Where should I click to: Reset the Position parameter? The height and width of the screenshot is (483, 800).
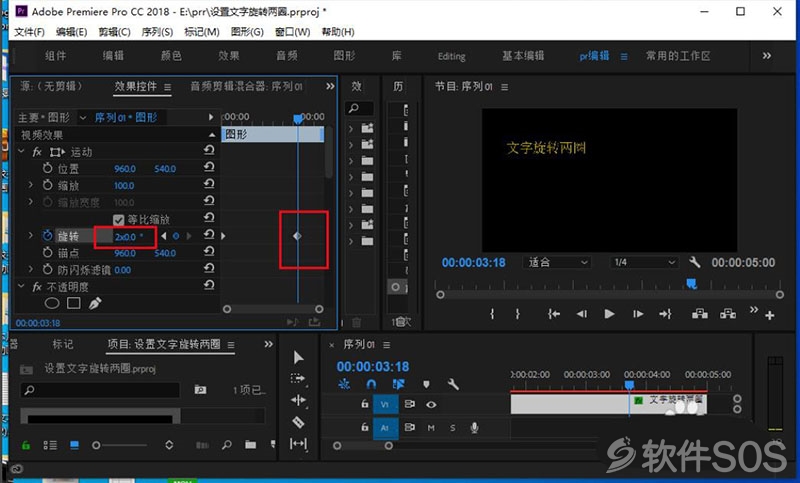coord(209,167)
